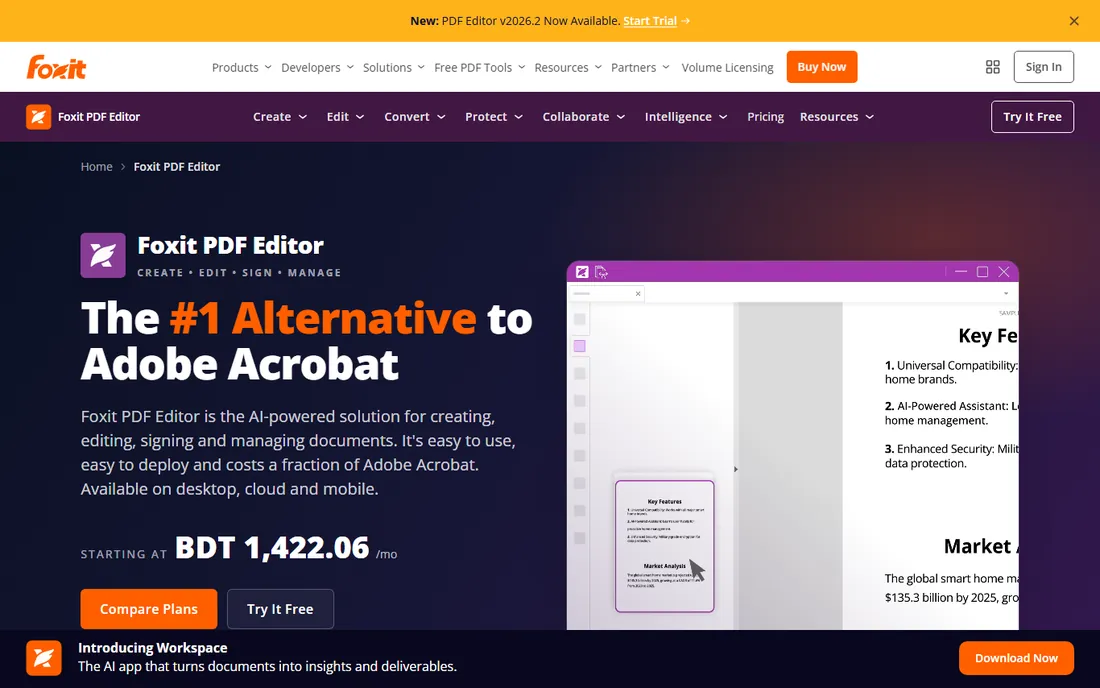Select the highlighted purple sidebar icon in preview
Image resolution: width=1100 pixels, height=688 pixels.
click(x=579, y=346)
